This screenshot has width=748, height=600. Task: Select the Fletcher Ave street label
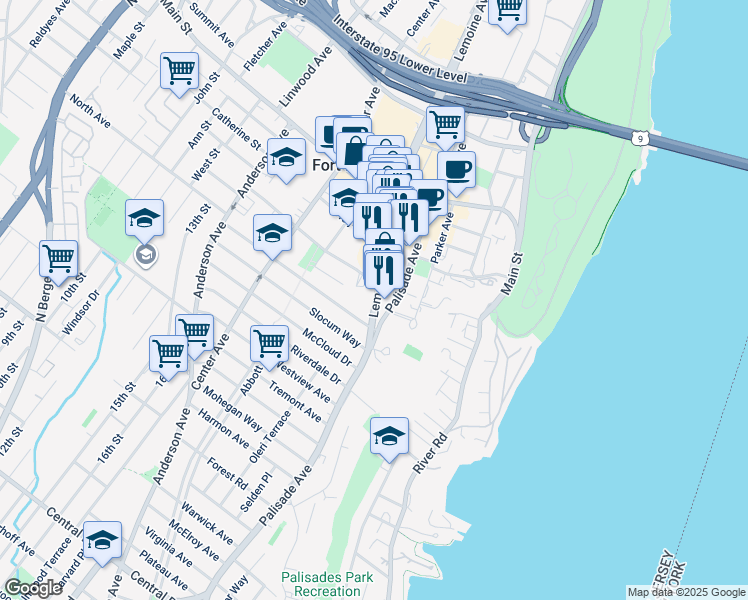tap(265, 47)
